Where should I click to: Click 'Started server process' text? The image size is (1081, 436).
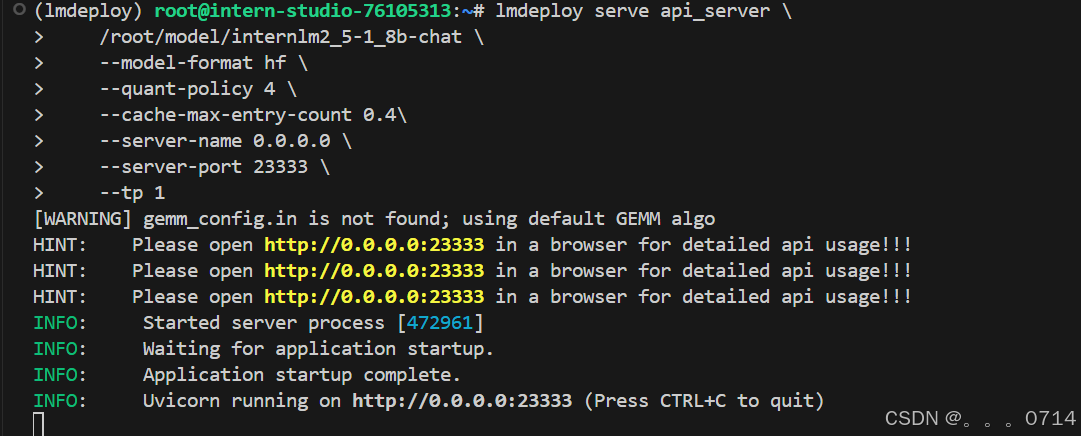[264, 322]
